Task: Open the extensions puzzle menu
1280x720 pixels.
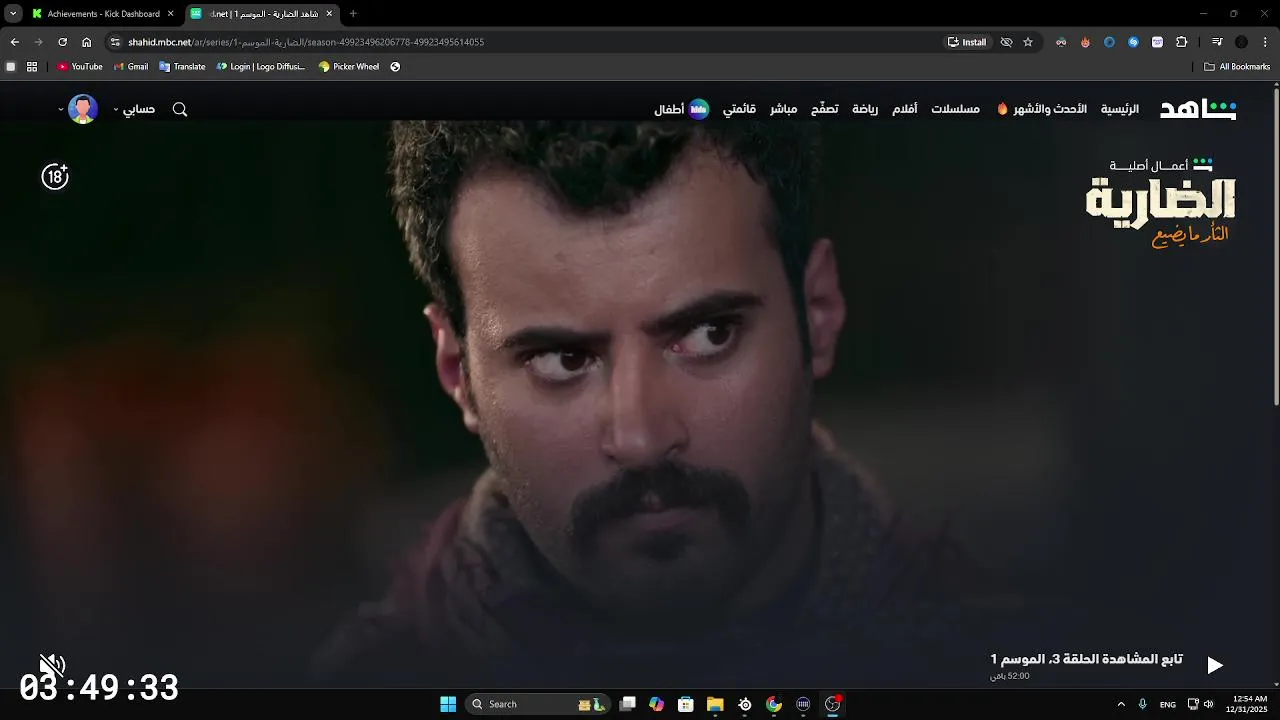Action: pos(1182,42)
